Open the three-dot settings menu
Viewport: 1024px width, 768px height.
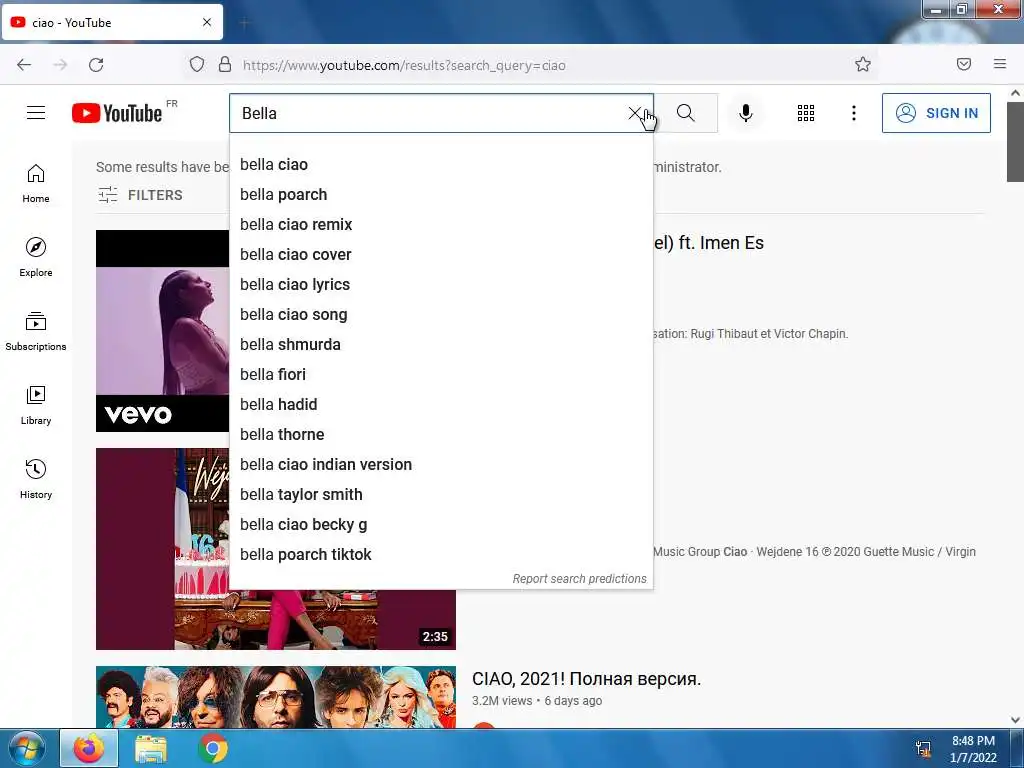click(x=854, y=113)
